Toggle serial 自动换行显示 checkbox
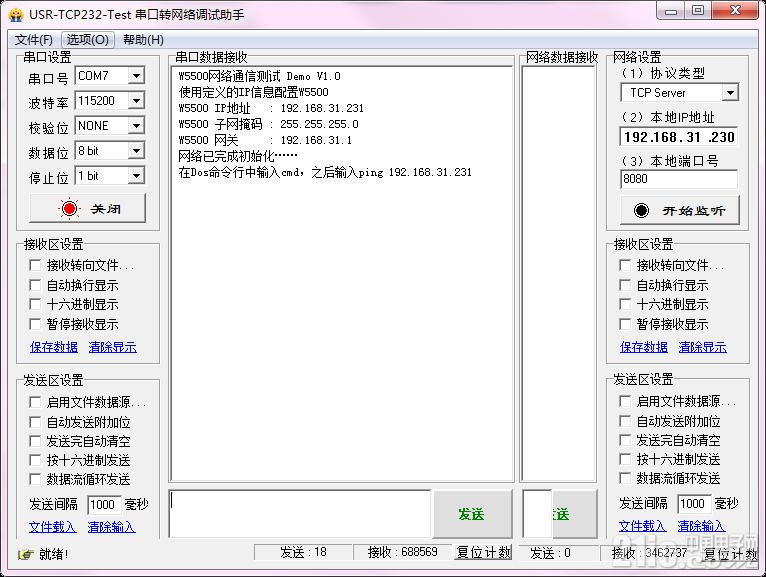 tap(35, 285)
